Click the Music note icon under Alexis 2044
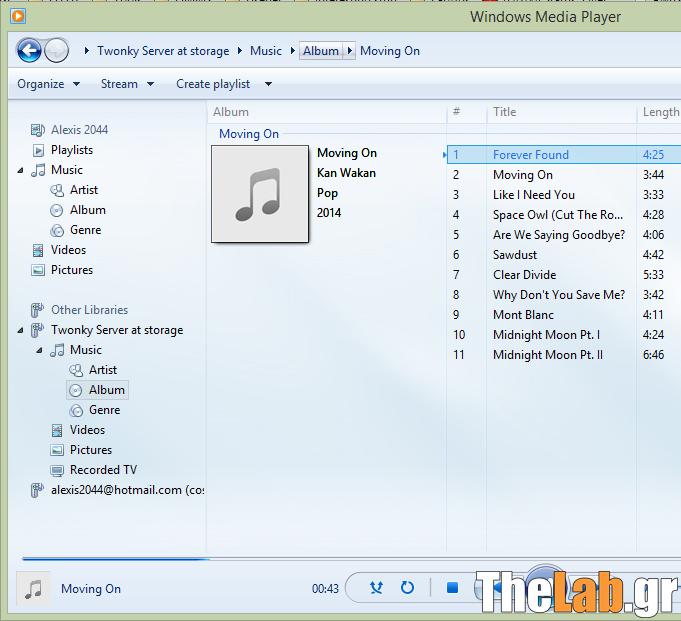The height and width of the screenshot is (621, 681). pos(38,170)
